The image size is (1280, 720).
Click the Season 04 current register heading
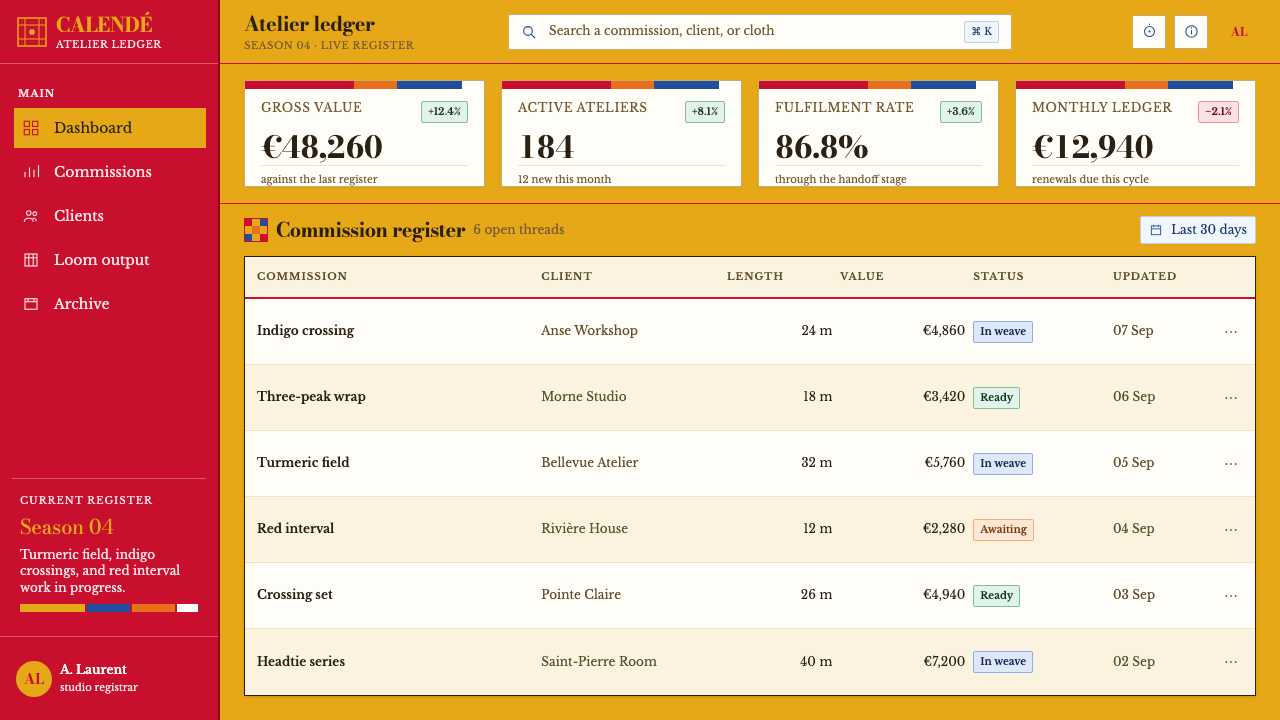[67, 527]
